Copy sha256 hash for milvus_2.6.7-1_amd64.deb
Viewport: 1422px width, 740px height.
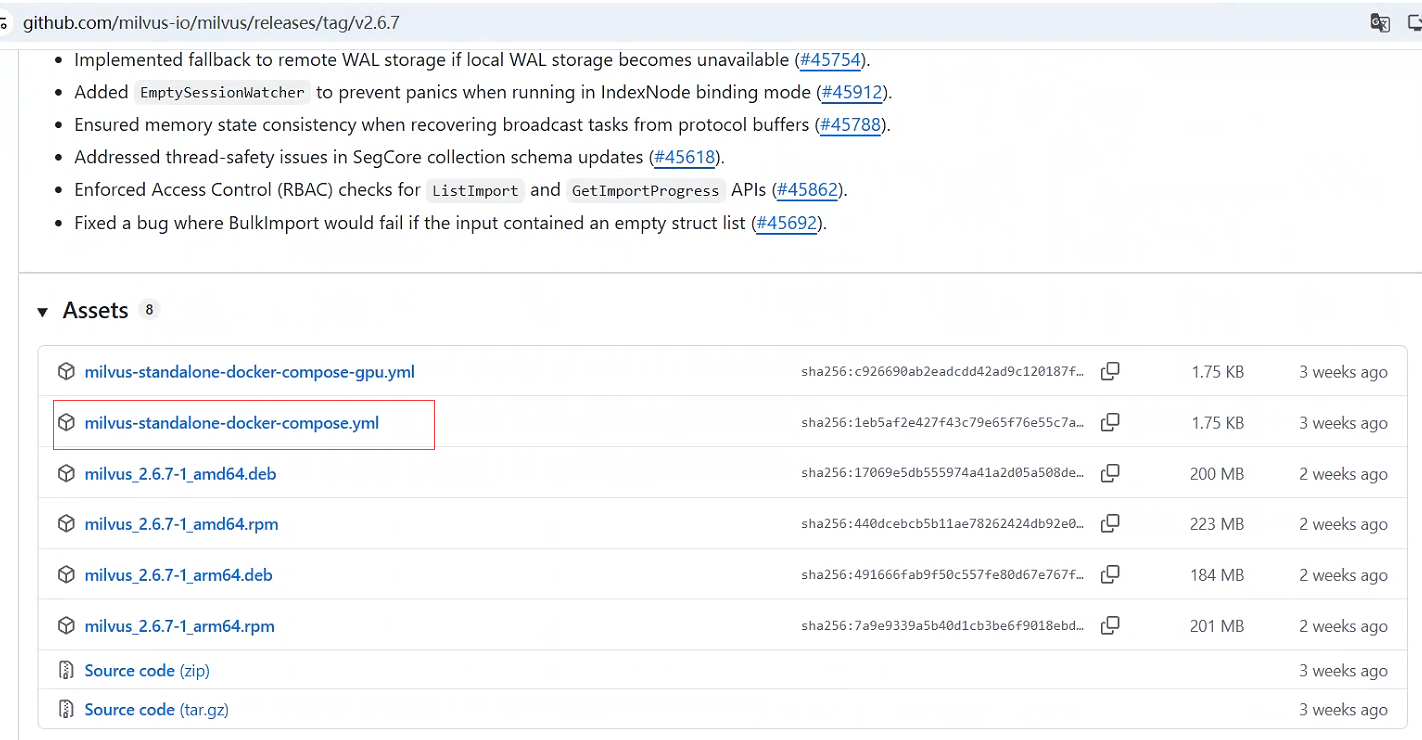(1110, 474)
